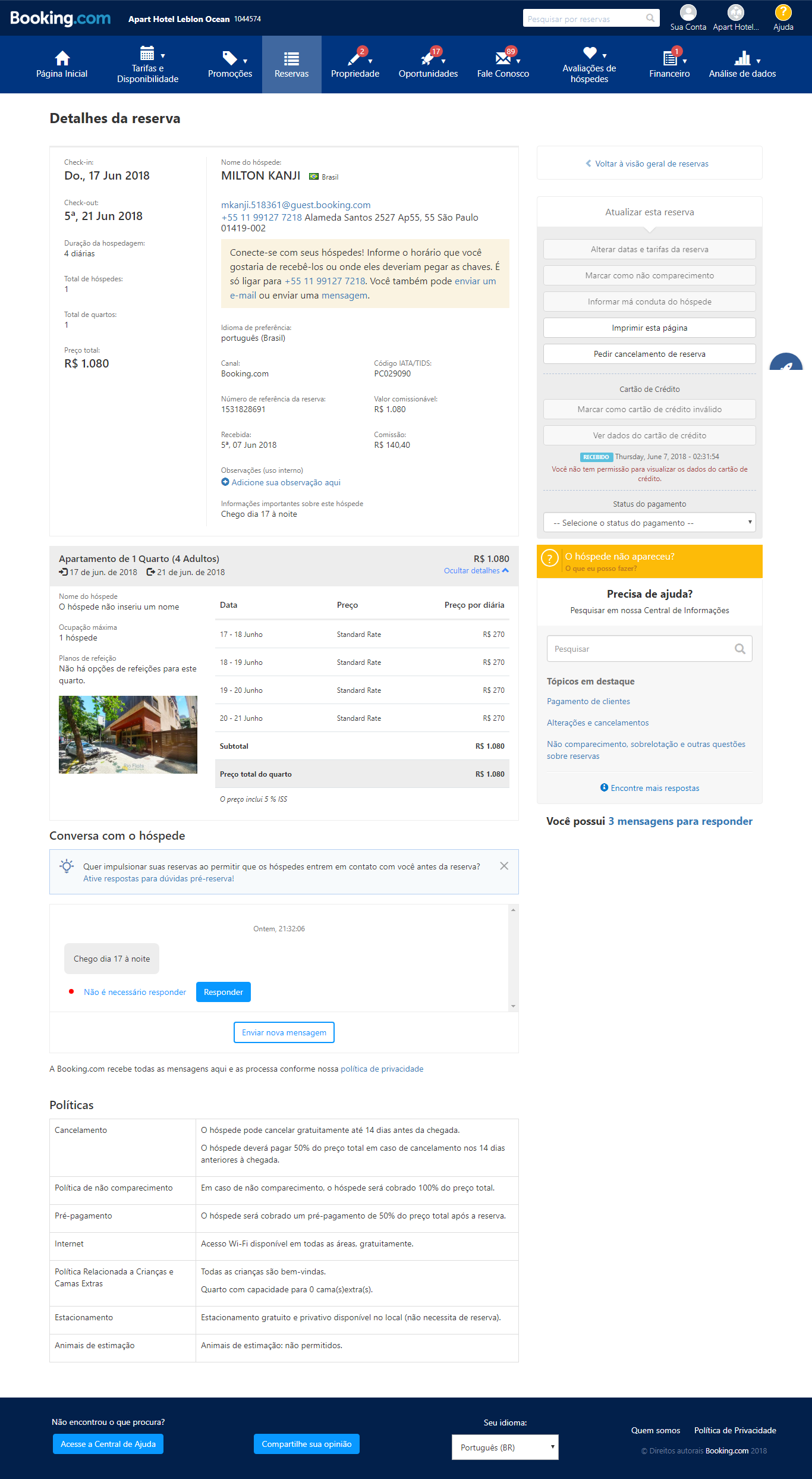This screenshot has width=812, height=1479.
Task: Open the Promoções menu
Action: 230,64
